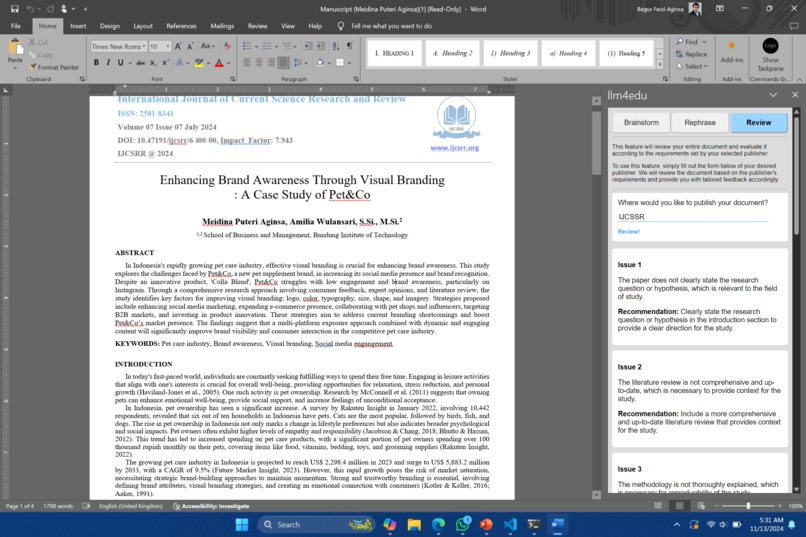Click the Save icon in title bar
The width and height of the screenshot is (806, 537).
coord(14,9)
